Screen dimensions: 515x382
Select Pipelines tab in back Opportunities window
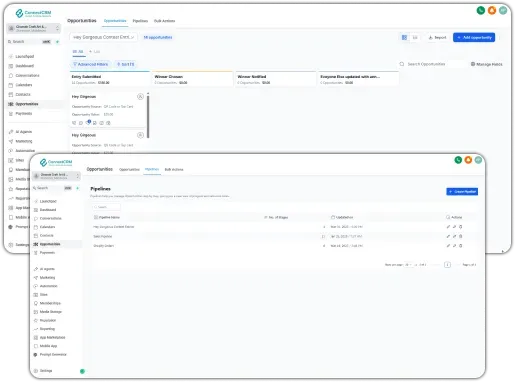(140, 21)
